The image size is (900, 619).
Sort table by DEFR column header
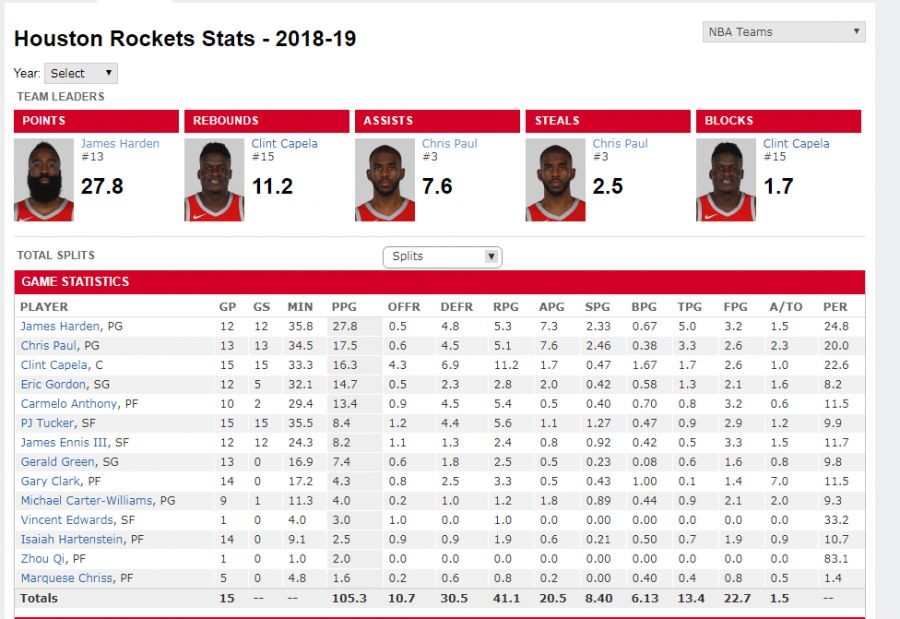pyautogui.click(x=457, y=307)
